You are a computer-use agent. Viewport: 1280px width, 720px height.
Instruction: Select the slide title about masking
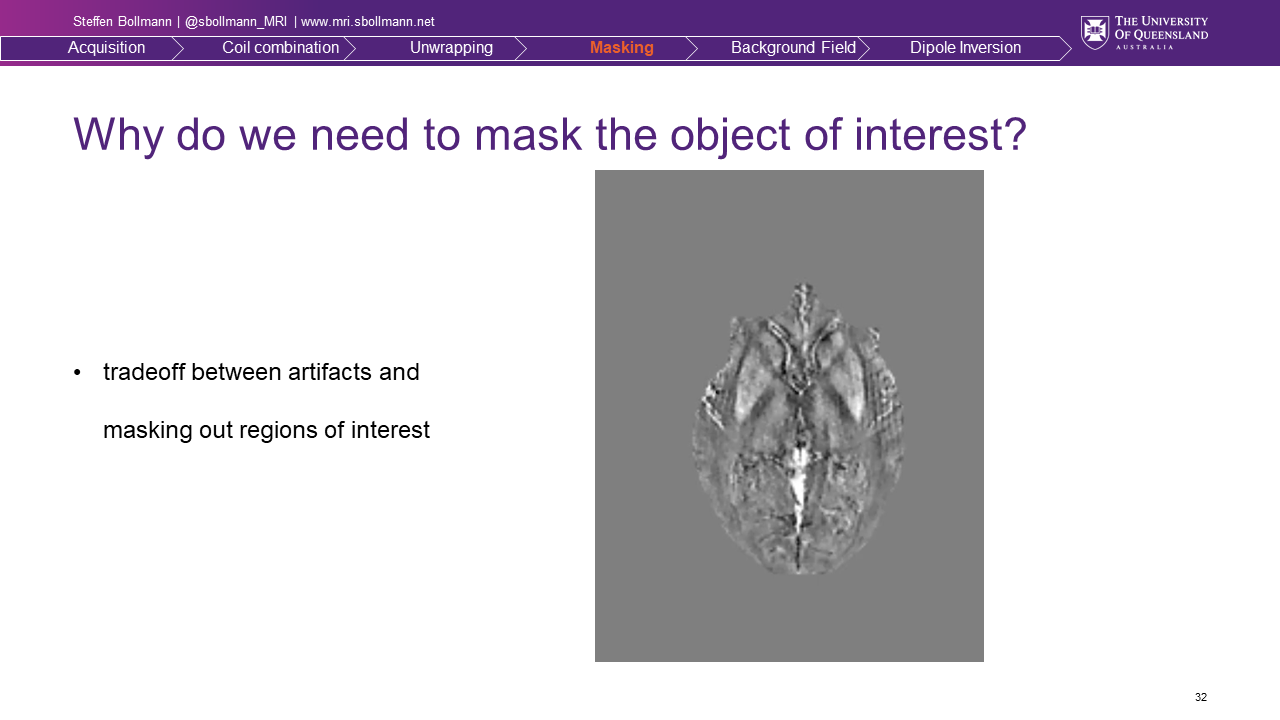(550, 134)
